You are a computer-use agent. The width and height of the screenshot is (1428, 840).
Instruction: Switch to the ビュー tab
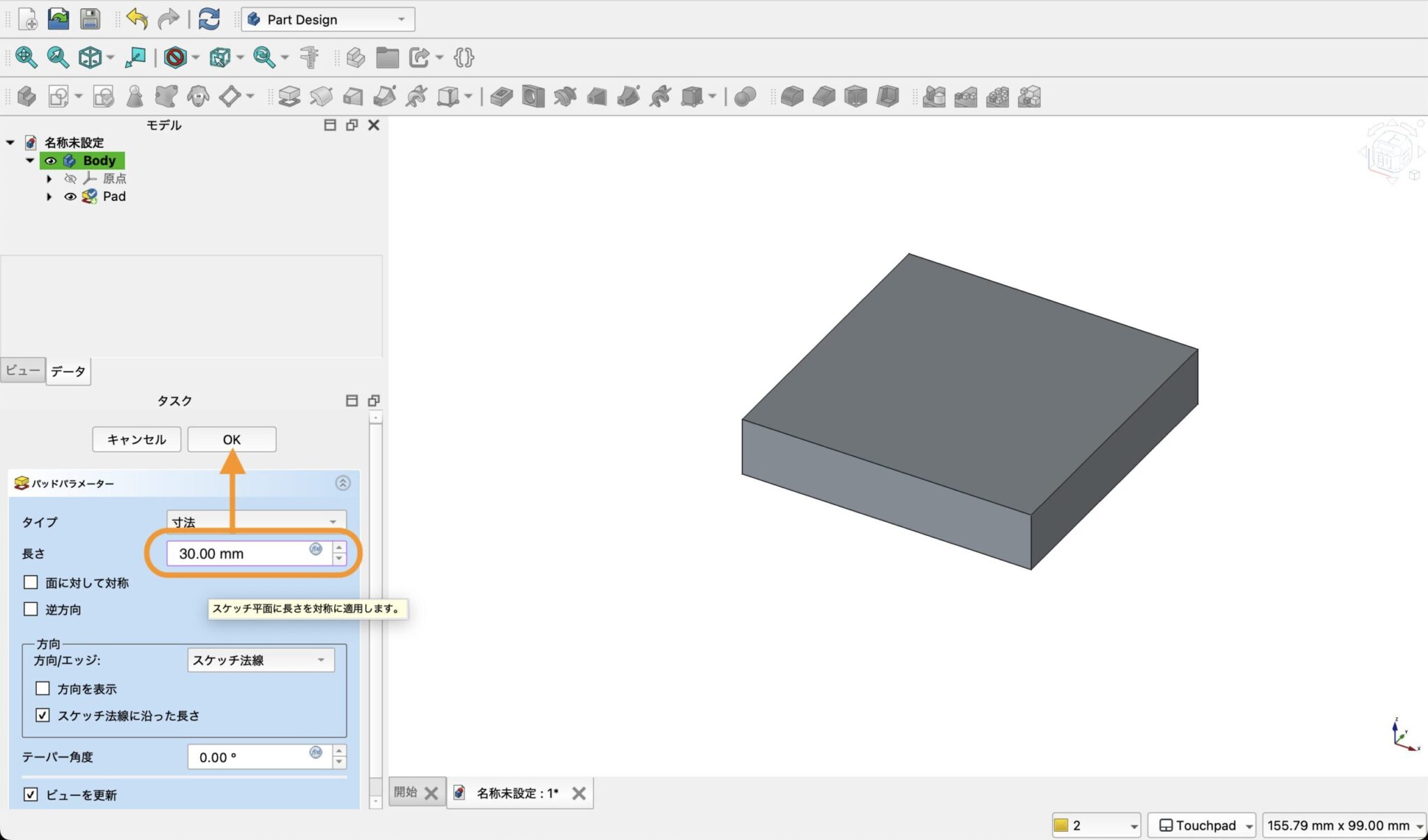tap(23, 369)
